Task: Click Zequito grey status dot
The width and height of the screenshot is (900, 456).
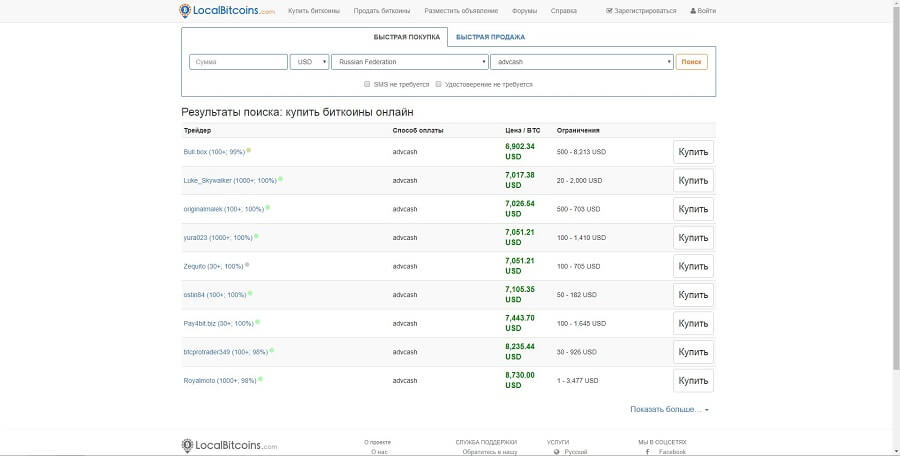Action: coord(247,265)
